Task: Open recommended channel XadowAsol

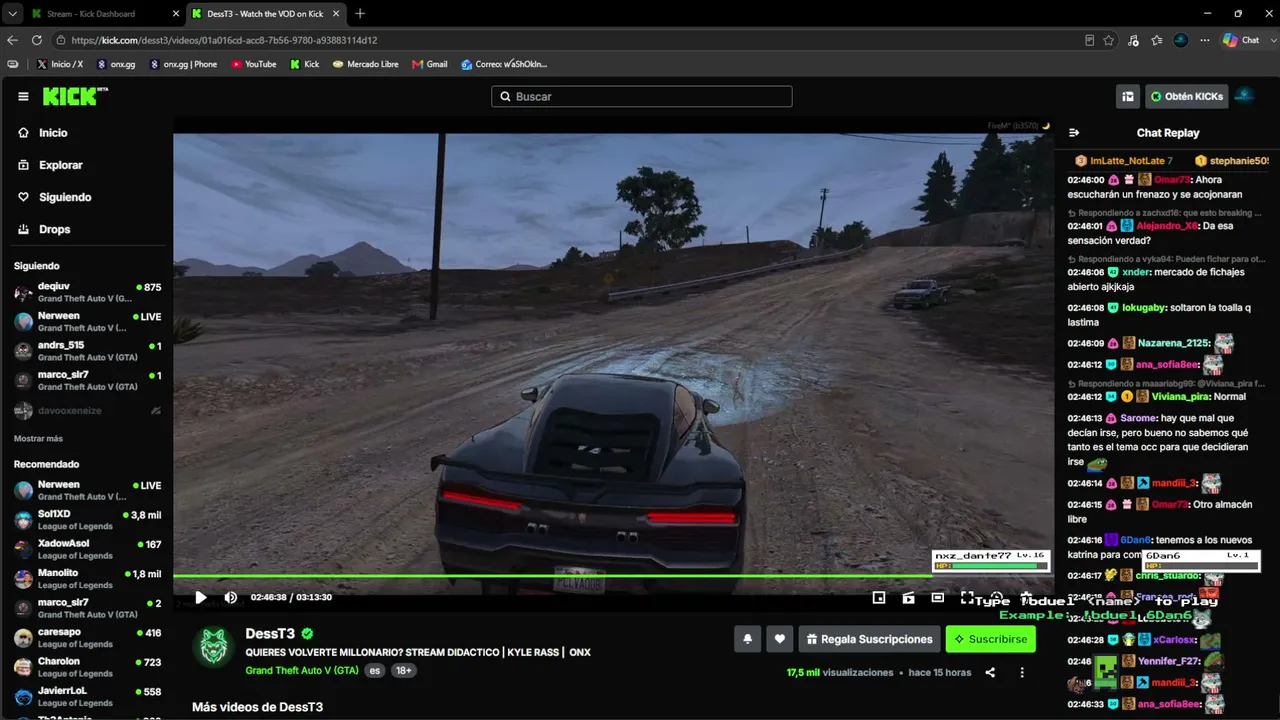Action: 87,549
